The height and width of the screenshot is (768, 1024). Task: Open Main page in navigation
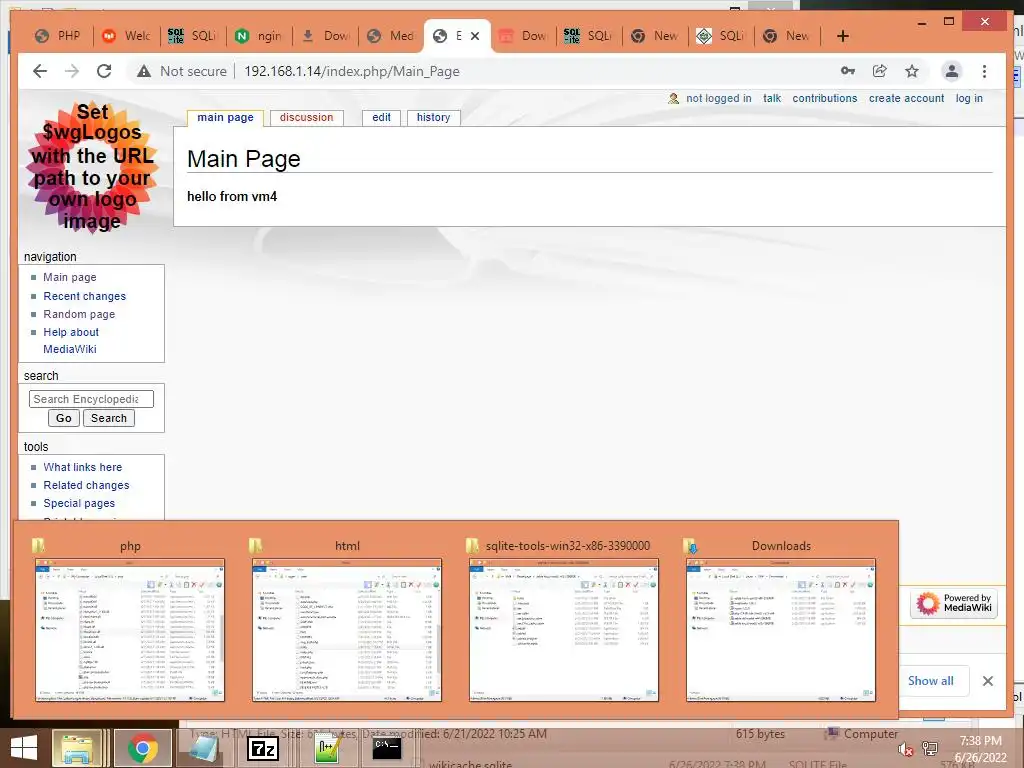tap(70, 278)
